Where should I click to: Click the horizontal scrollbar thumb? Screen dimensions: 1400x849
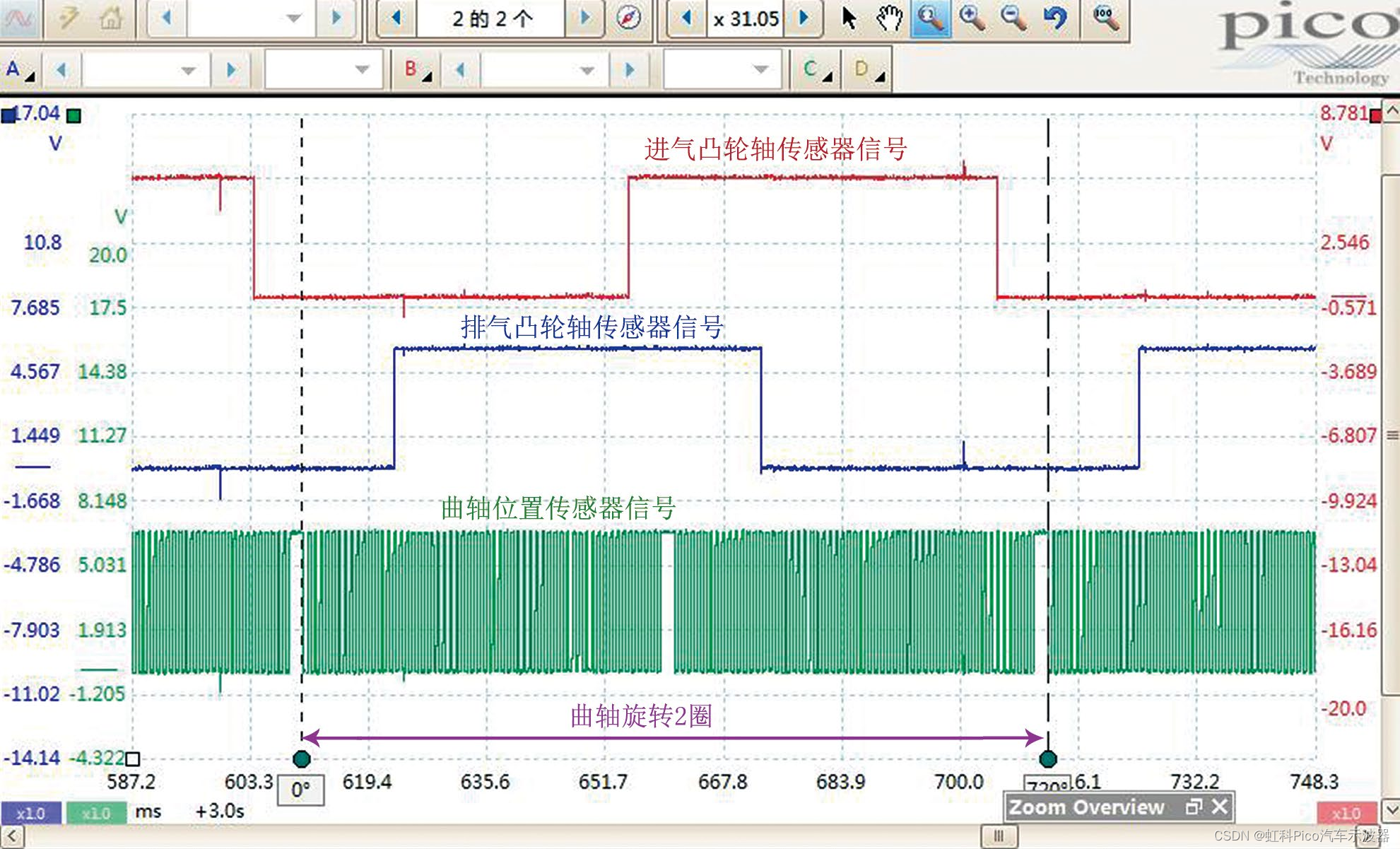coord(999,837)
